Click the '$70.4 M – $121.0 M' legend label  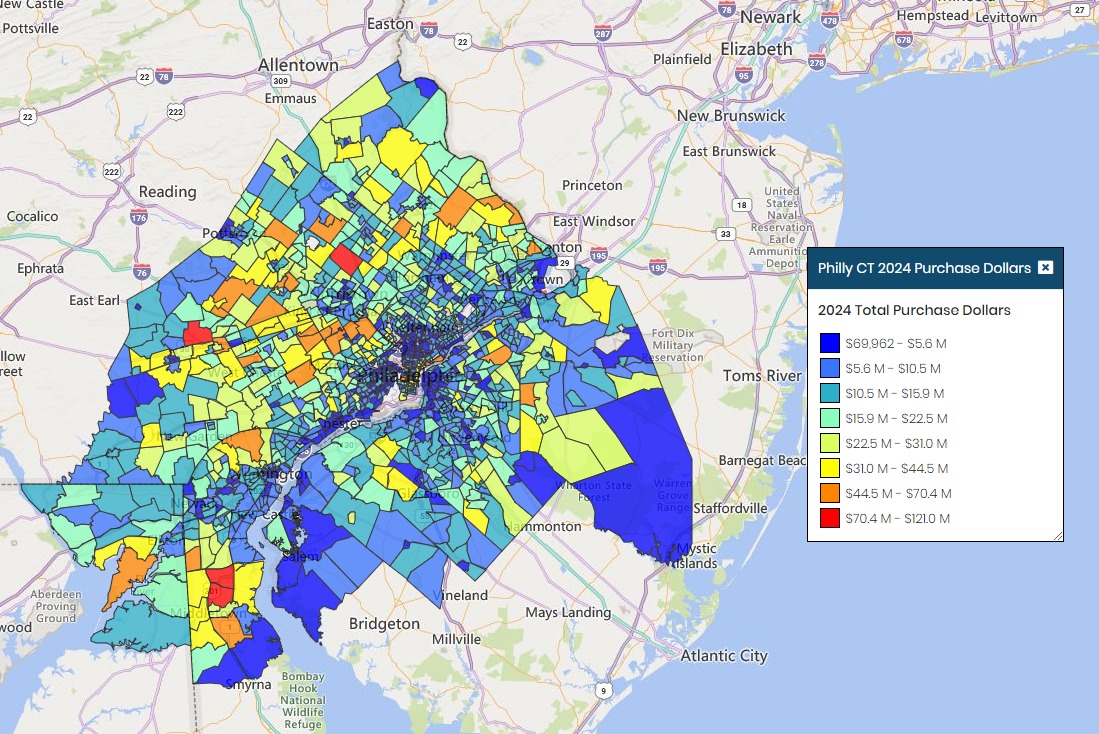898,519
